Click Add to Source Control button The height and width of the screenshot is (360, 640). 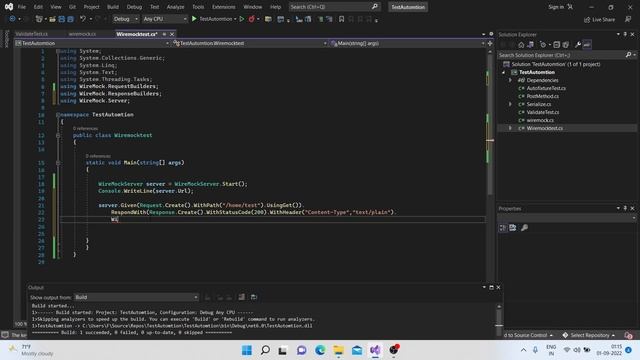coord(528,335)
